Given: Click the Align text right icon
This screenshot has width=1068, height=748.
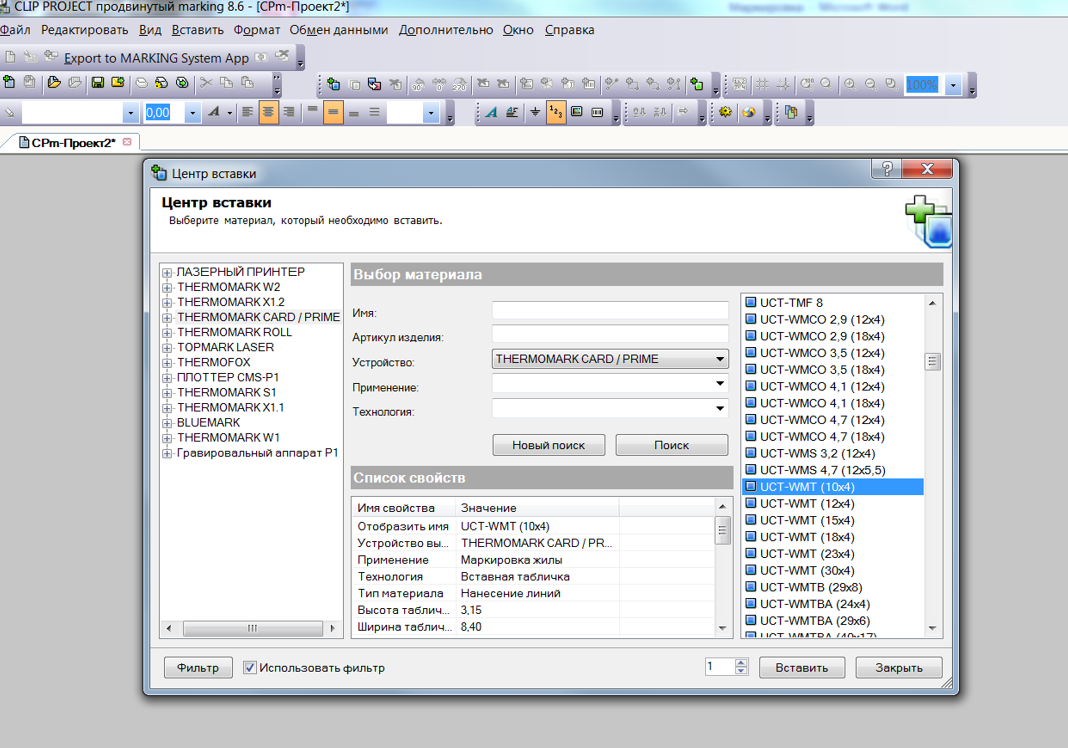Looking at the screenshot, I should pos(289,112).
